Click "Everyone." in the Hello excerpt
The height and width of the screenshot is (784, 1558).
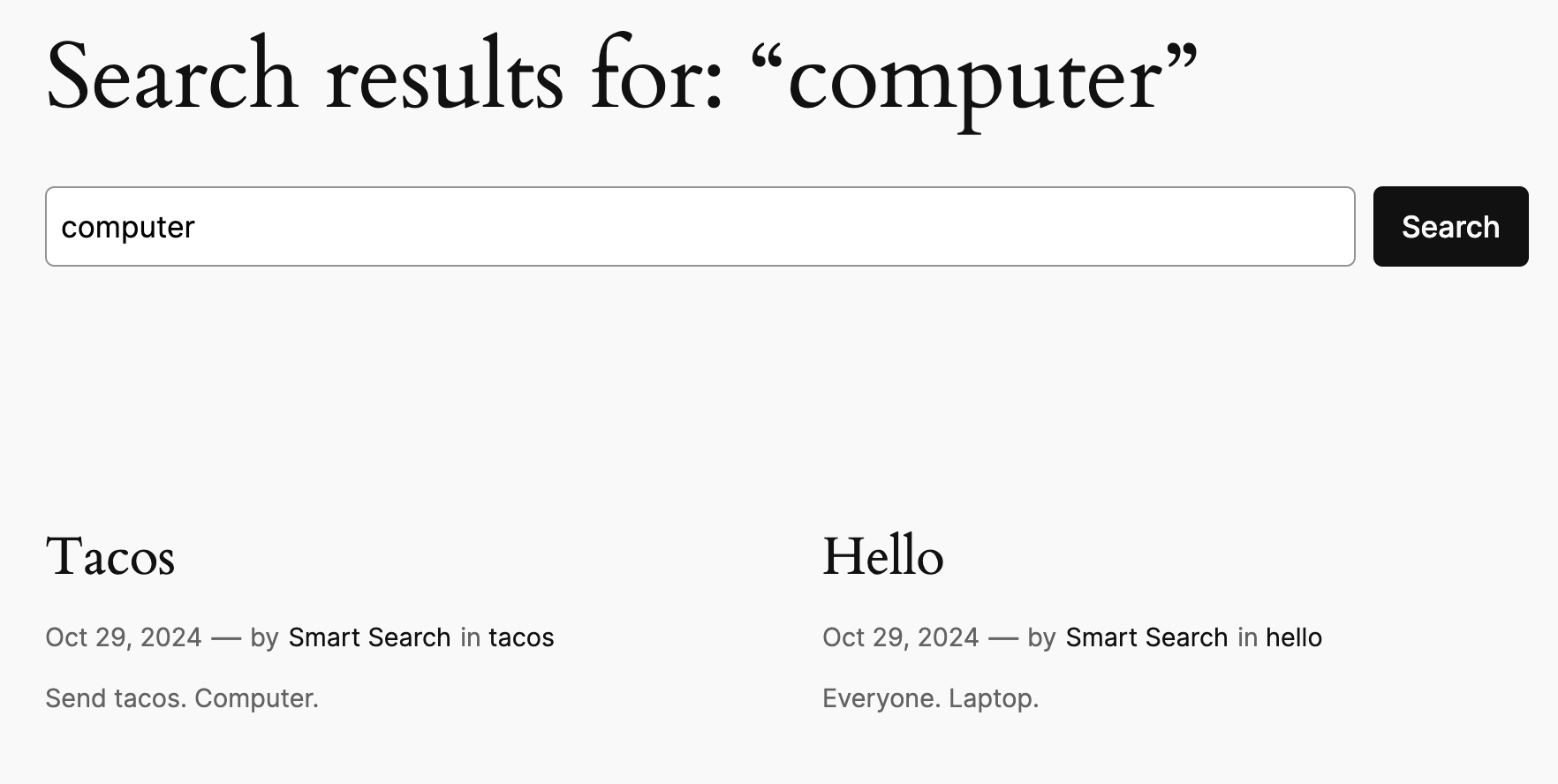click(881, 698)
